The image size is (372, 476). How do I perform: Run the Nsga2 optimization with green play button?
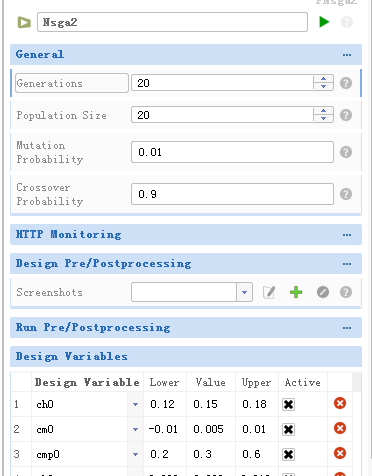(324, 22)
